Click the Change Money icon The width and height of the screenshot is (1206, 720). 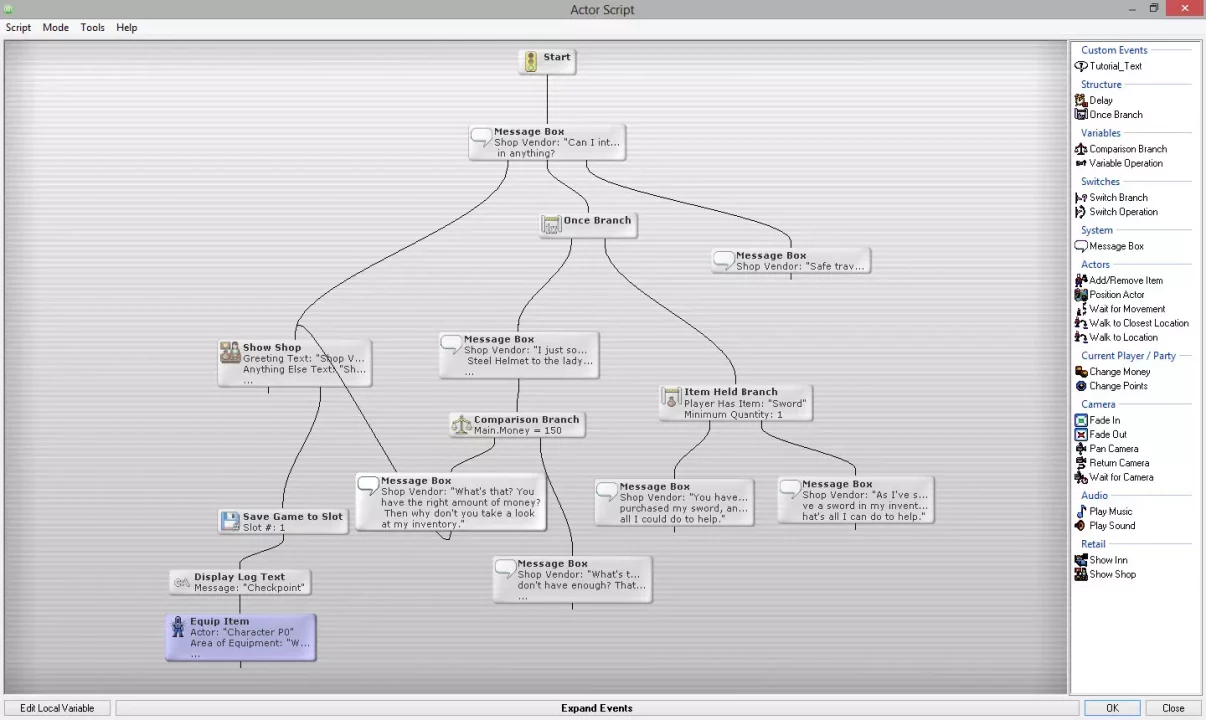pos(1081,372)
